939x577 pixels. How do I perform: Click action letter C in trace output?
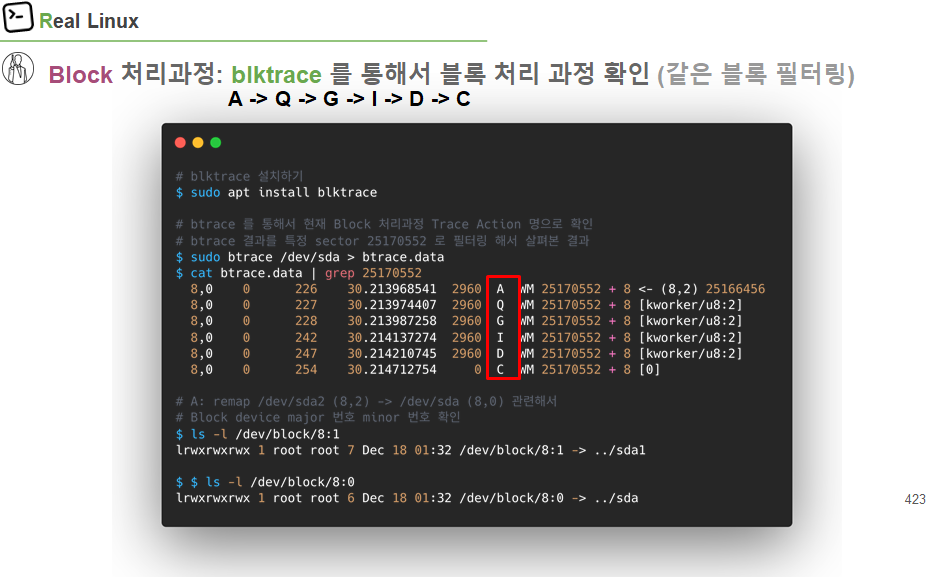(500, 370)
